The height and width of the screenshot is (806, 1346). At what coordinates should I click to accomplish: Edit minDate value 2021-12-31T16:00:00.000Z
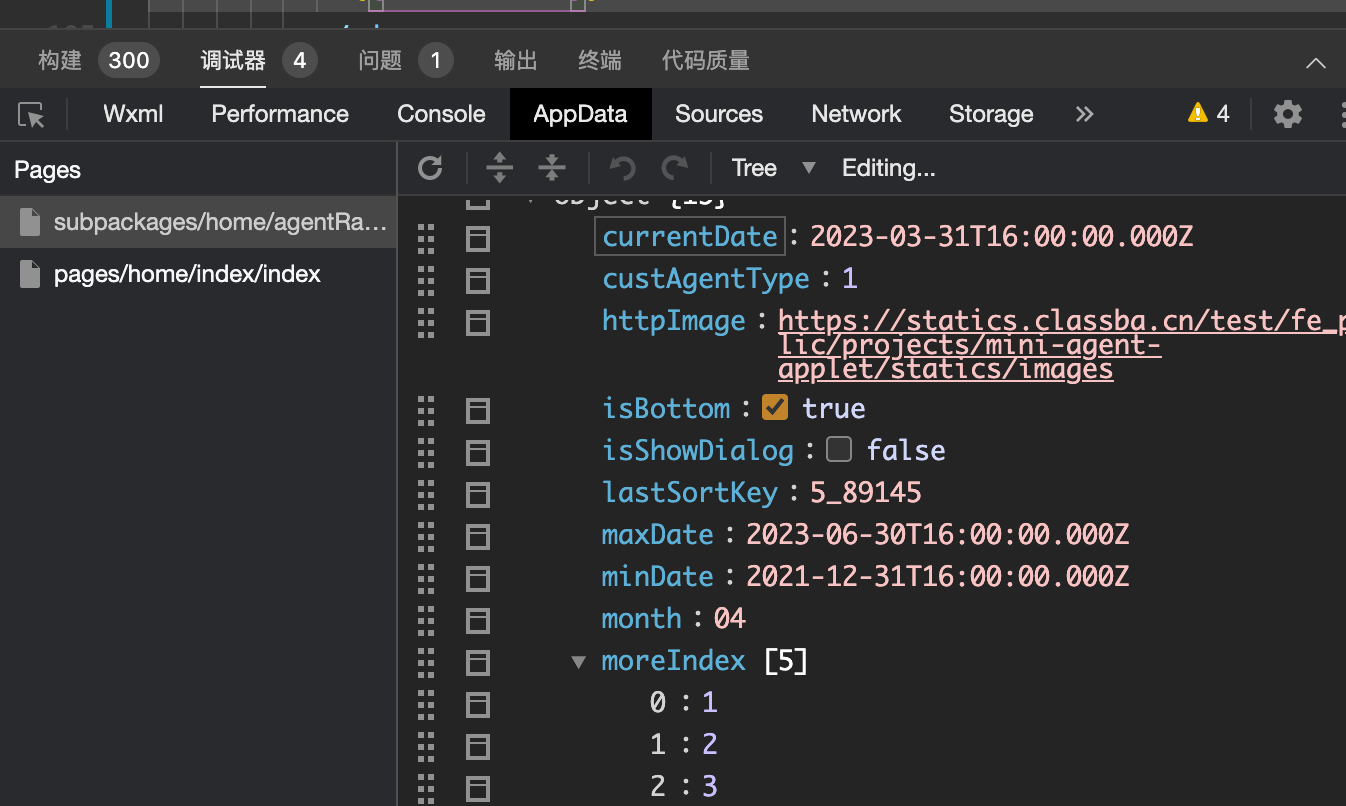pos(937,577)
